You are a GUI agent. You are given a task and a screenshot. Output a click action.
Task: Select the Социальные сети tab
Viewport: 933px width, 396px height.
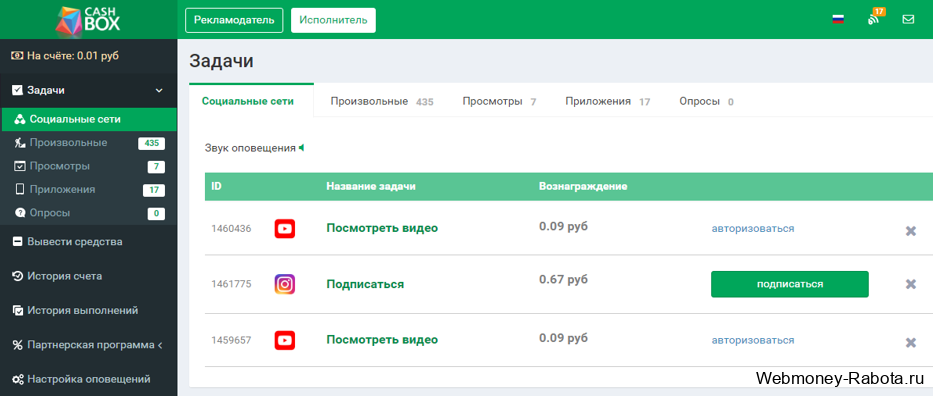click(251, 101)
